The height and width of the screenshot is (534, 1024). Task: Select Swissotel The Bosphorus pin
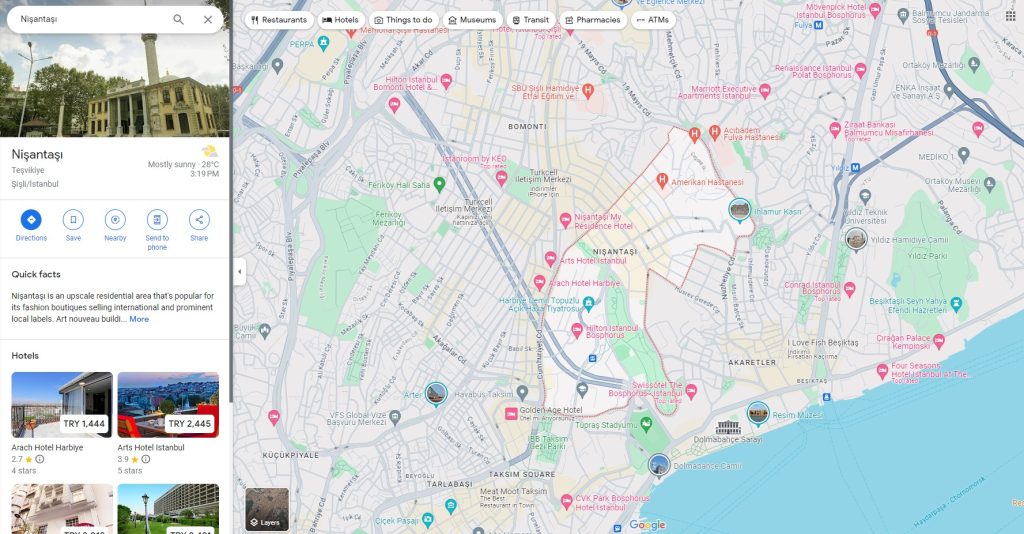pyautogui.click(x=691, y=391)
